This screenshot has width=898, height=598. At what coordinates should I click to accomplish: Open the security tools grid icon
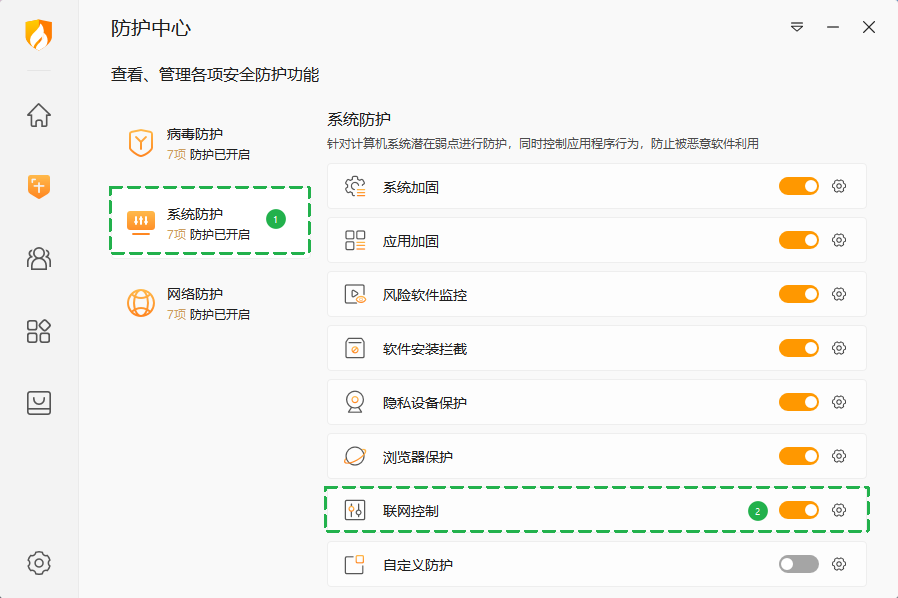click(x=39, y=331)
